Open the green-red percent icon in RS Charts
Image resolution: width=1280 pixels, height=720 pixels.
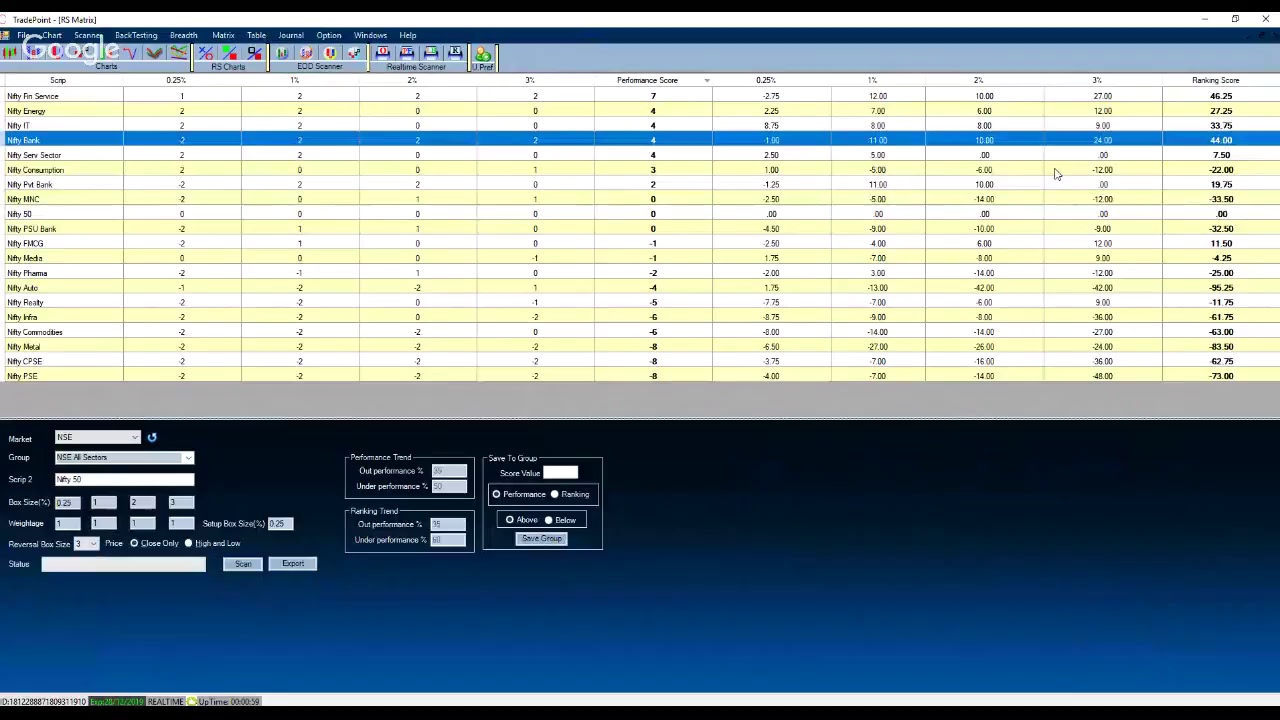(230, 53)
